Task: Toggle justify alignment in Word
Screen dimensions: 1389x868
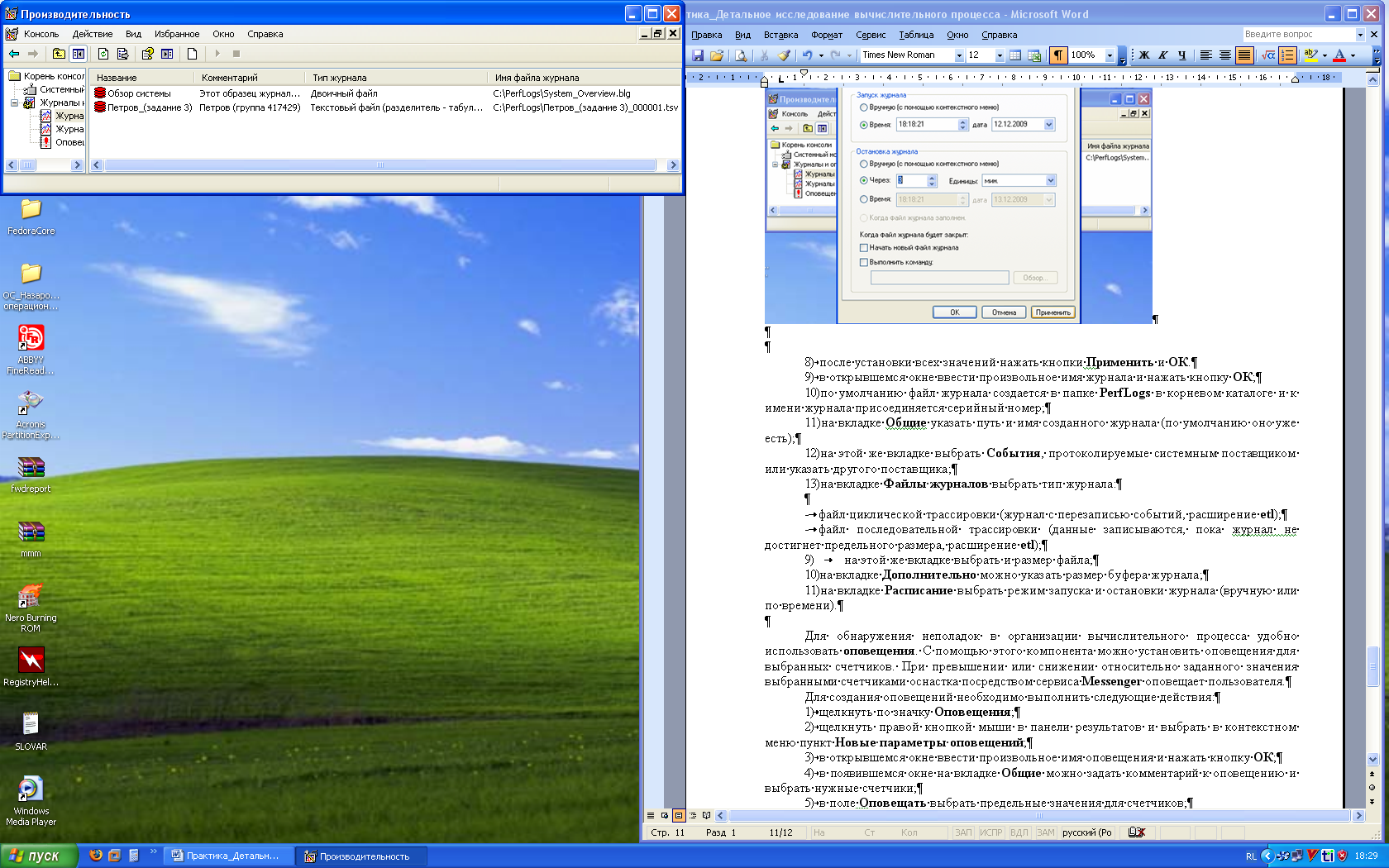Action: coord(1244,55)
